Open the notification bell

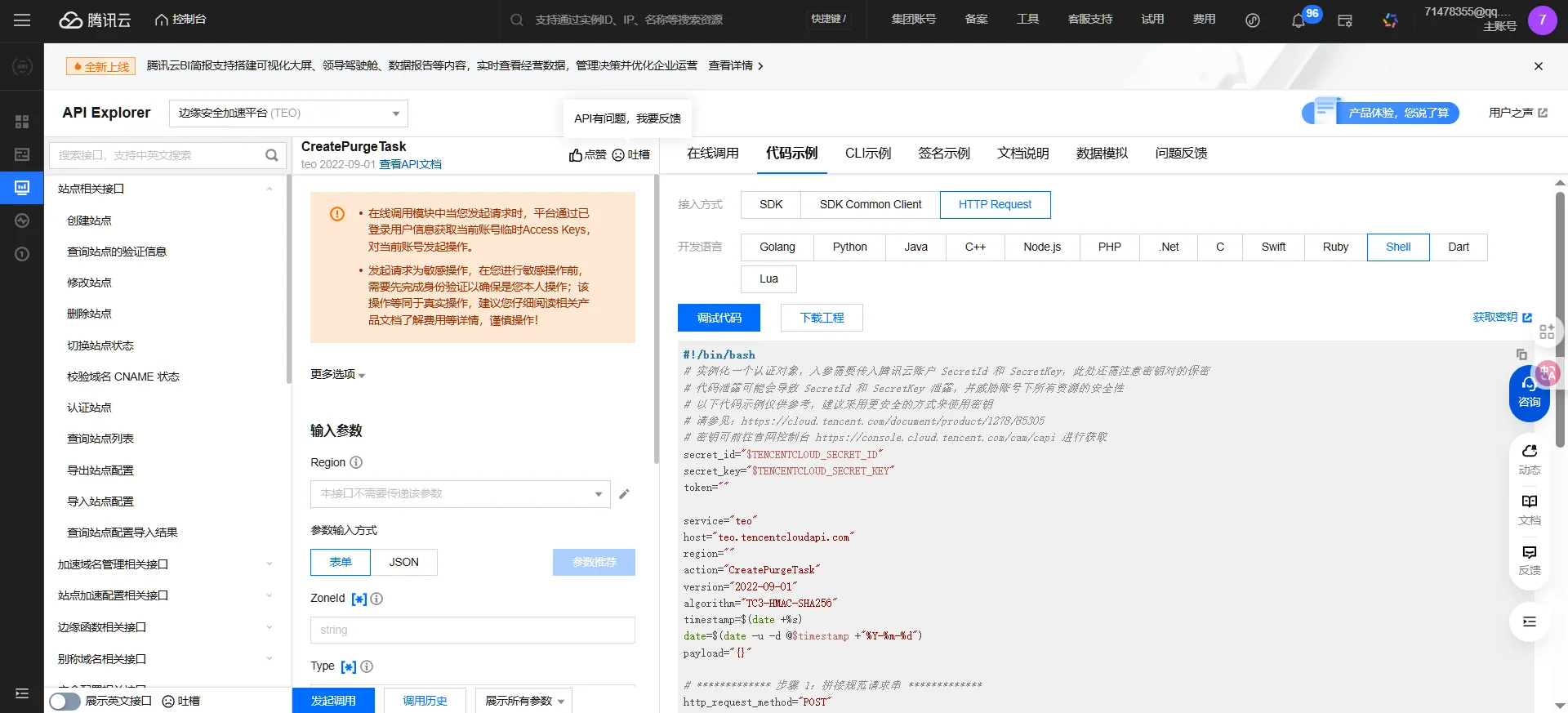pyautogui.click(x=1298, y=20)
